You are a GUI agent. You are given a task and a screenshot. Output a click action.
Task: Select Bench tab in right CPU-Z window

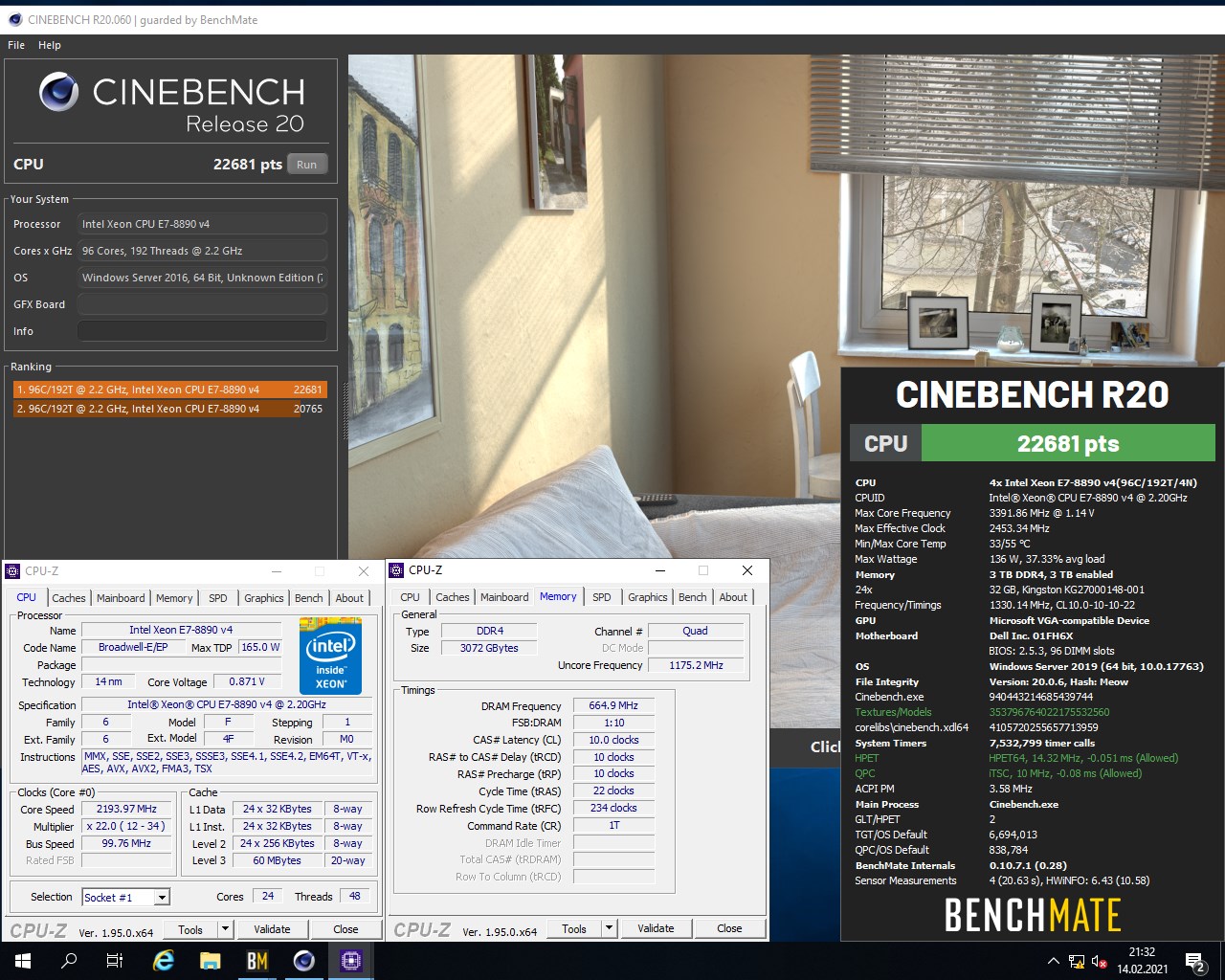coord(693,597)
